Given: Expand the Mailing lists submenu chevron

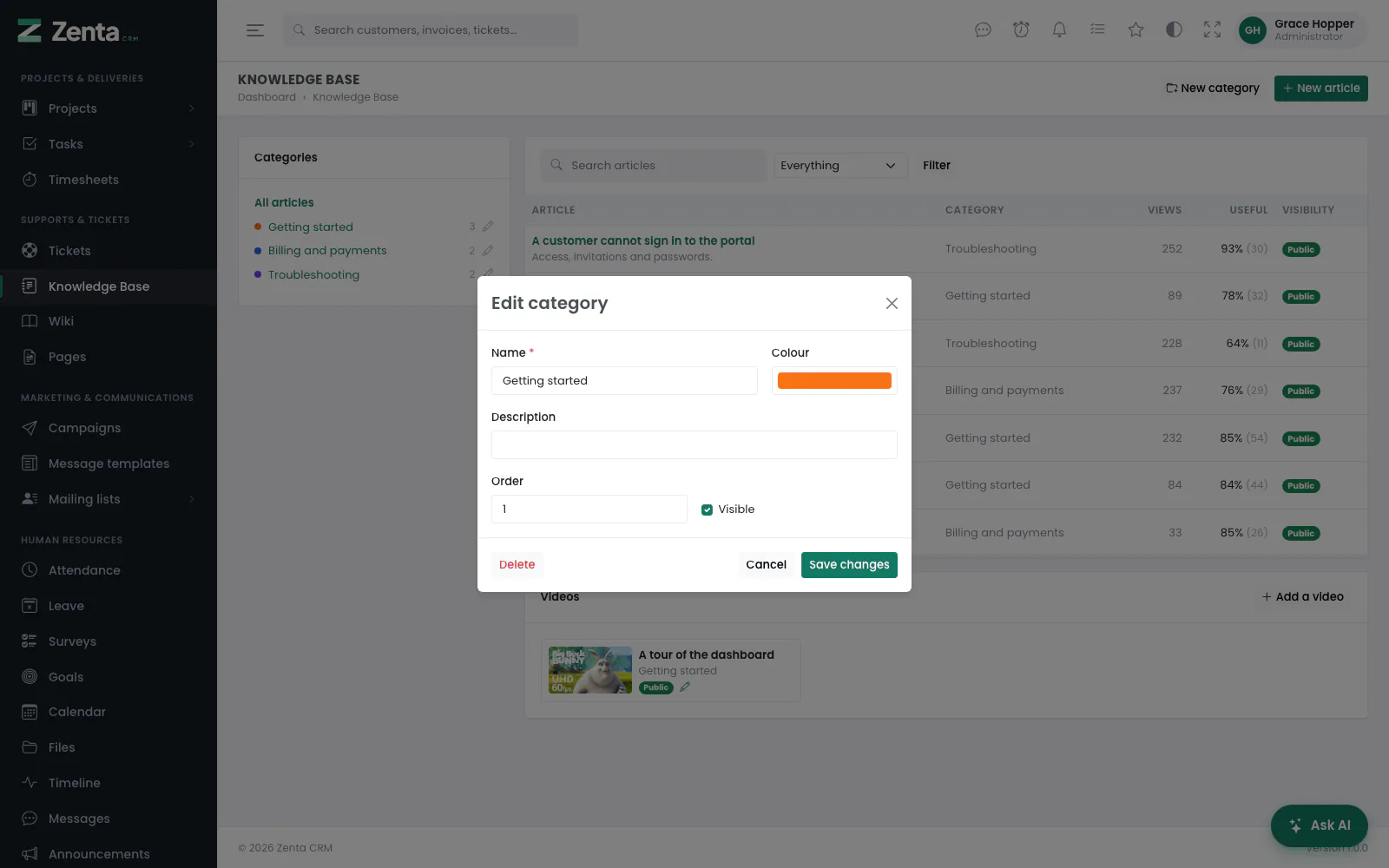Looking at the screenshot, I should [x=192, y=499].
